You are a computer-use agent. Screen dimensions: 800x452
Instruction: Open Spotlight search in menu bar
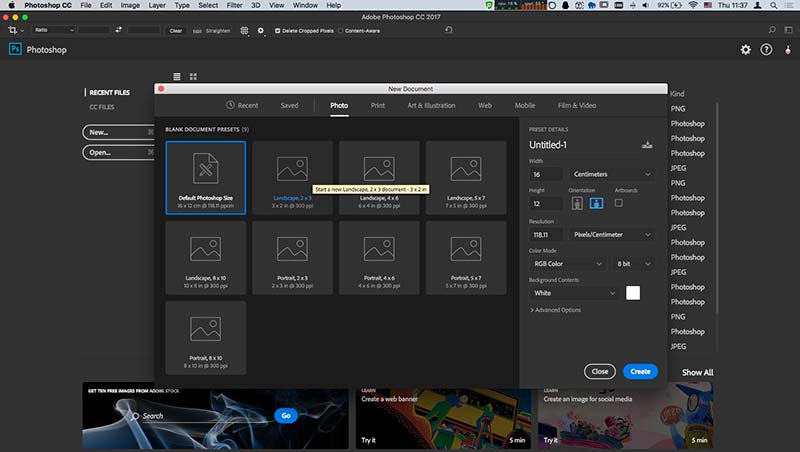pyautogui.click(x=773, y=5)
